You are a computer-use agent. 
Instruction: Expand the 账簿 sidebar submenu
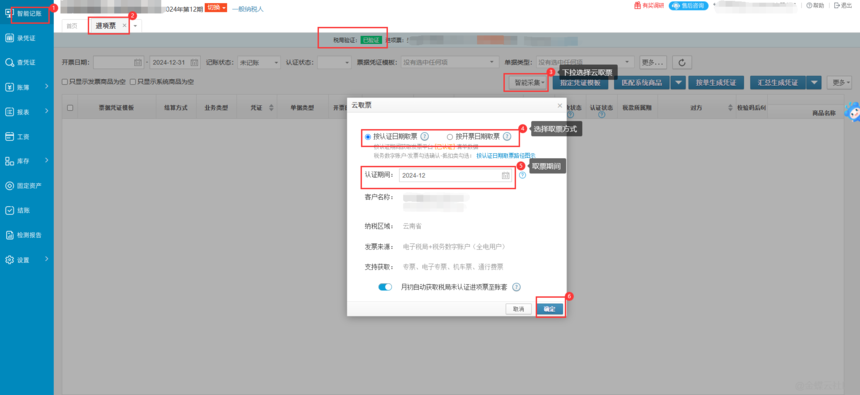(47, 87)
